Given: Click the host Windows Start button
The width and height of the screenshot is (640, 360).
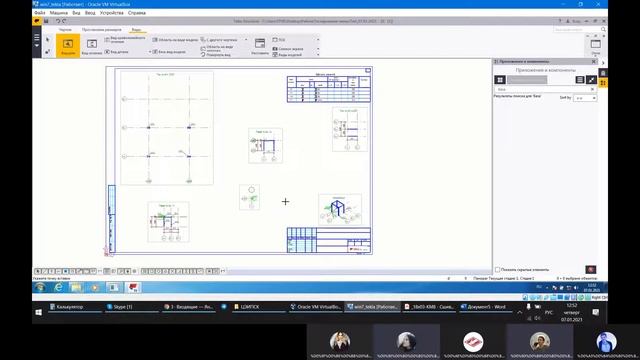Looking at the screenshot, I should (x=39, y=312).
